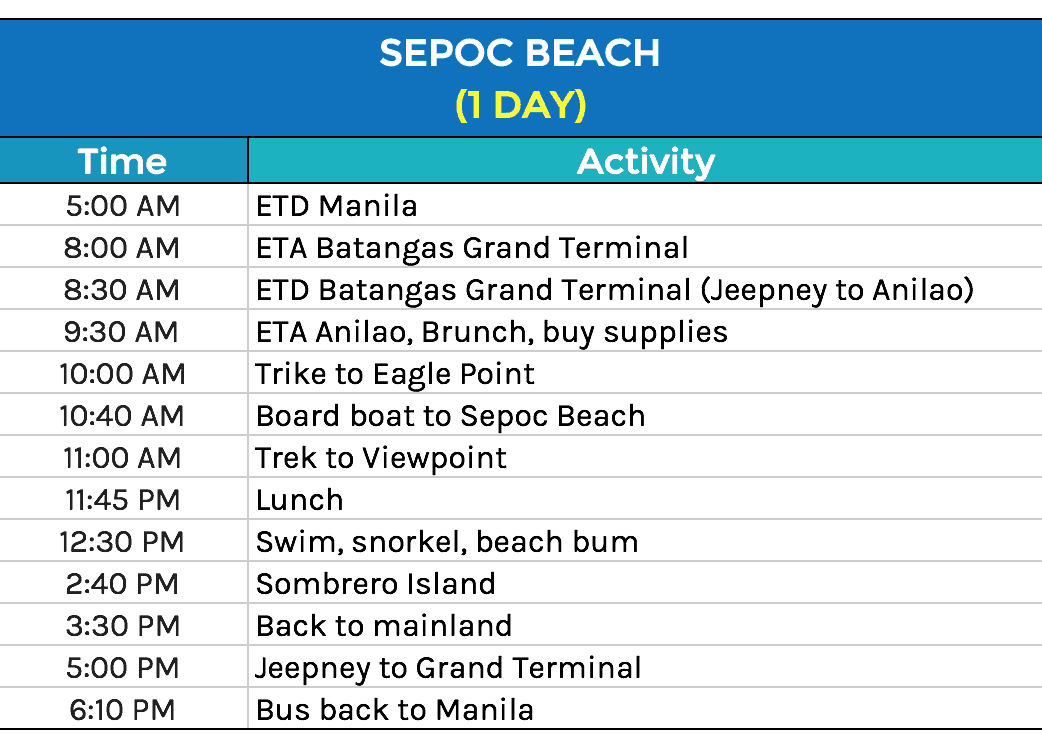Click the Jeepney to Anilao activity row
This screenshot has width=1042, height=754.
pos(615,290)
